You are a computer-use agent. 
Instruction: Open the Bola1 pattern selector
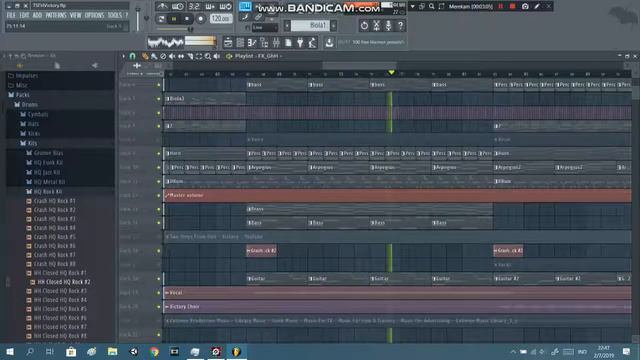point(310,26)
